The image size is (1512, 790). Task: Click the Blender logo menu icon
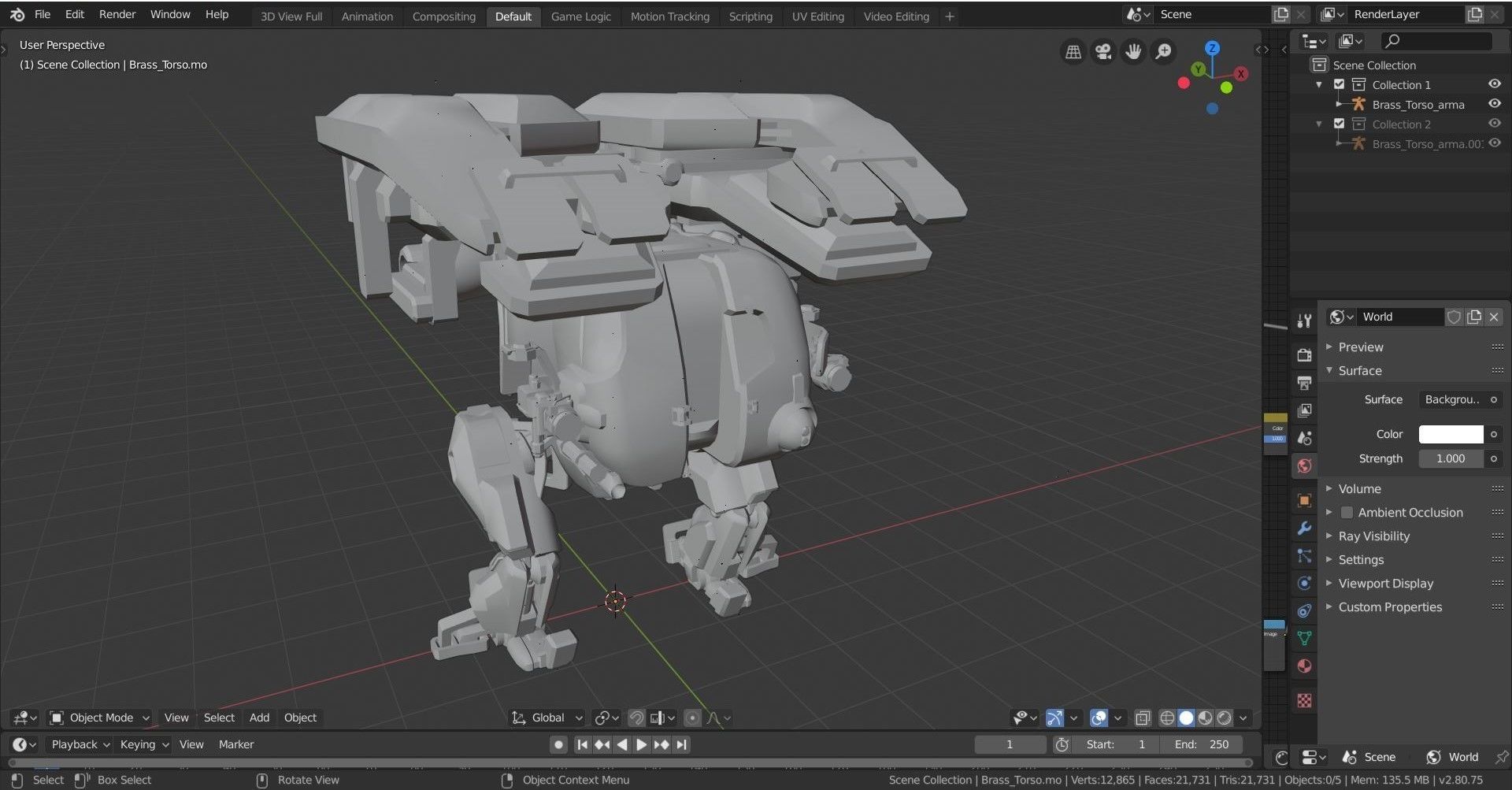tap(17, 14)
